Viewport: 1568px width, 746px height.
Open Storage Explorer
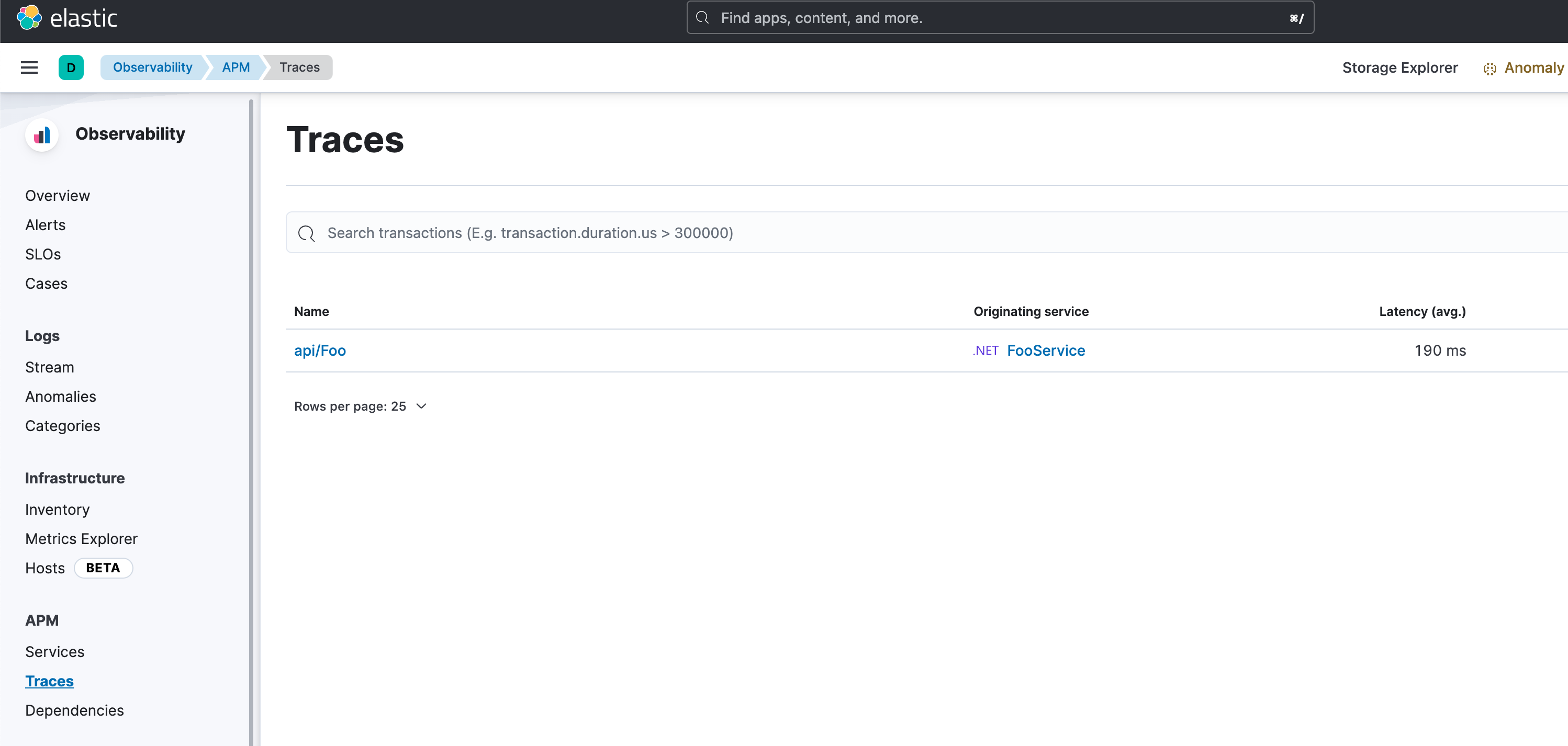[1399, 67]
